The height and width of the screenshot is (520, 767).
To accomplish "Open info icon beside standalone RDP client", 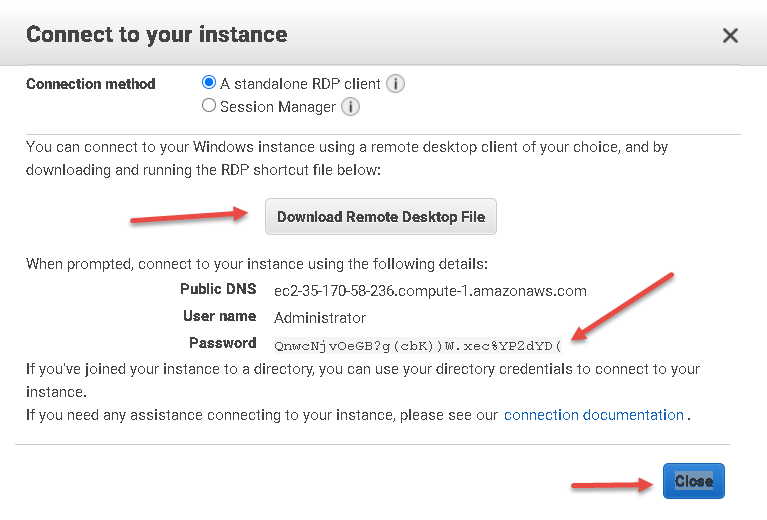I will pos(395,84).
